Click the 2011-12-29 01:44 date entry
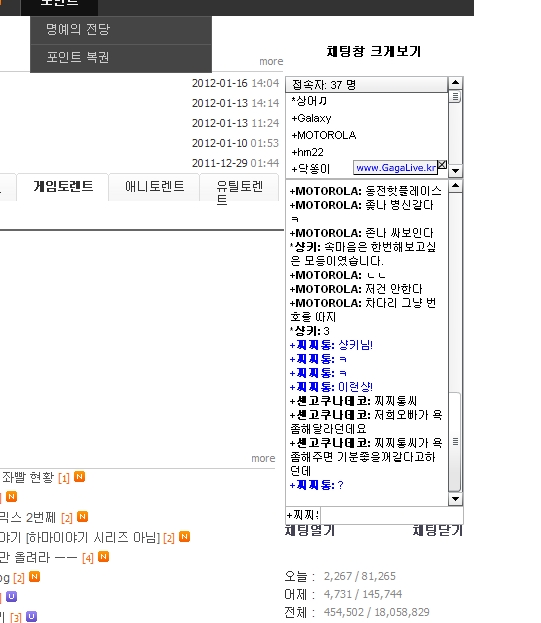 click(x=236, y=163)
